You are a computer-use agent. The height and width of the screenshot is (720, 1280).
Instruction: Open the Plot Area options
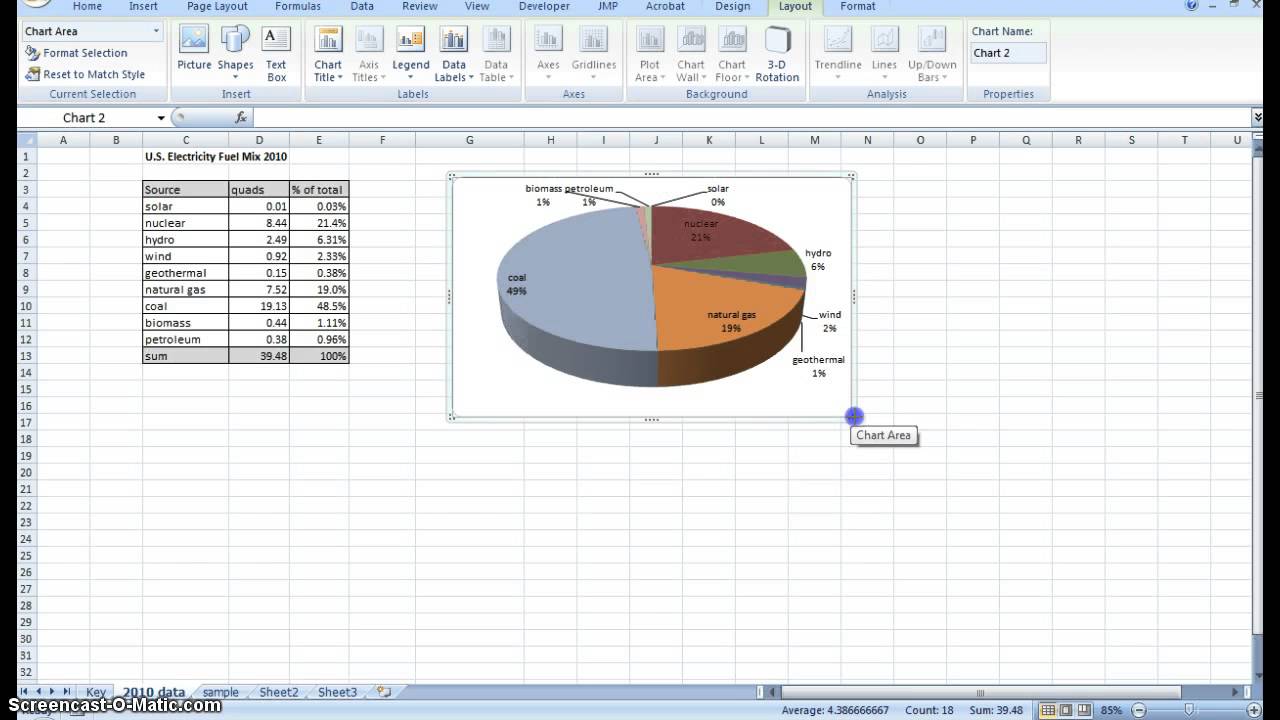tap(650, 54)
